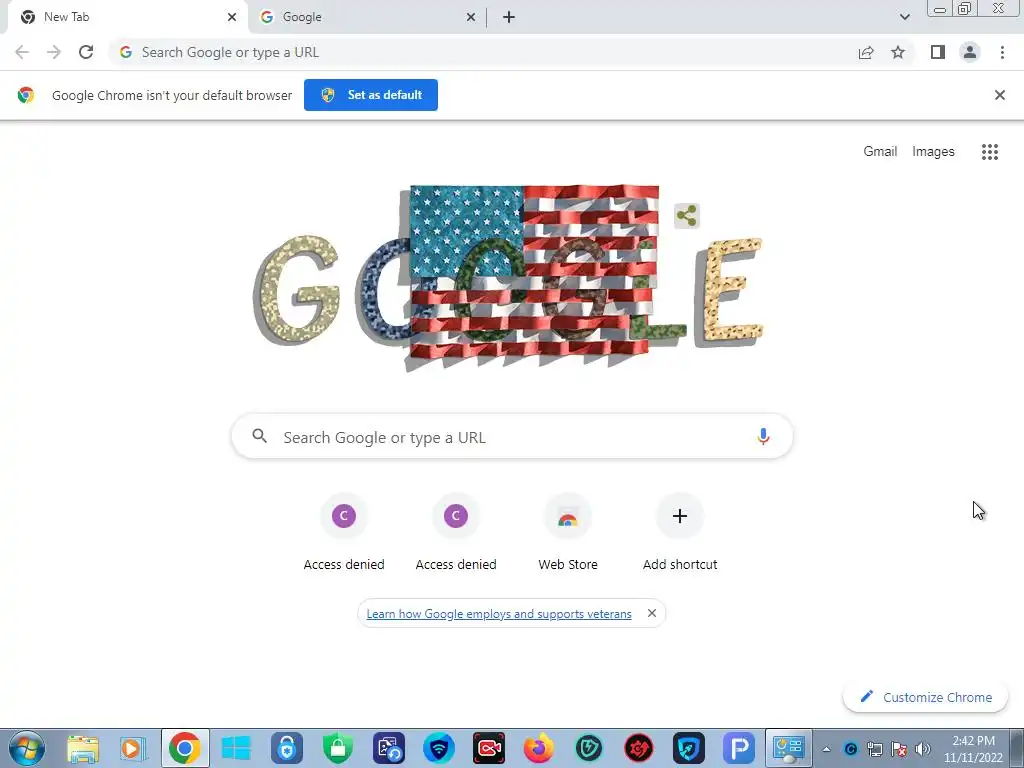
Task: Reload the current page
Action: click(x=86, y=52)
